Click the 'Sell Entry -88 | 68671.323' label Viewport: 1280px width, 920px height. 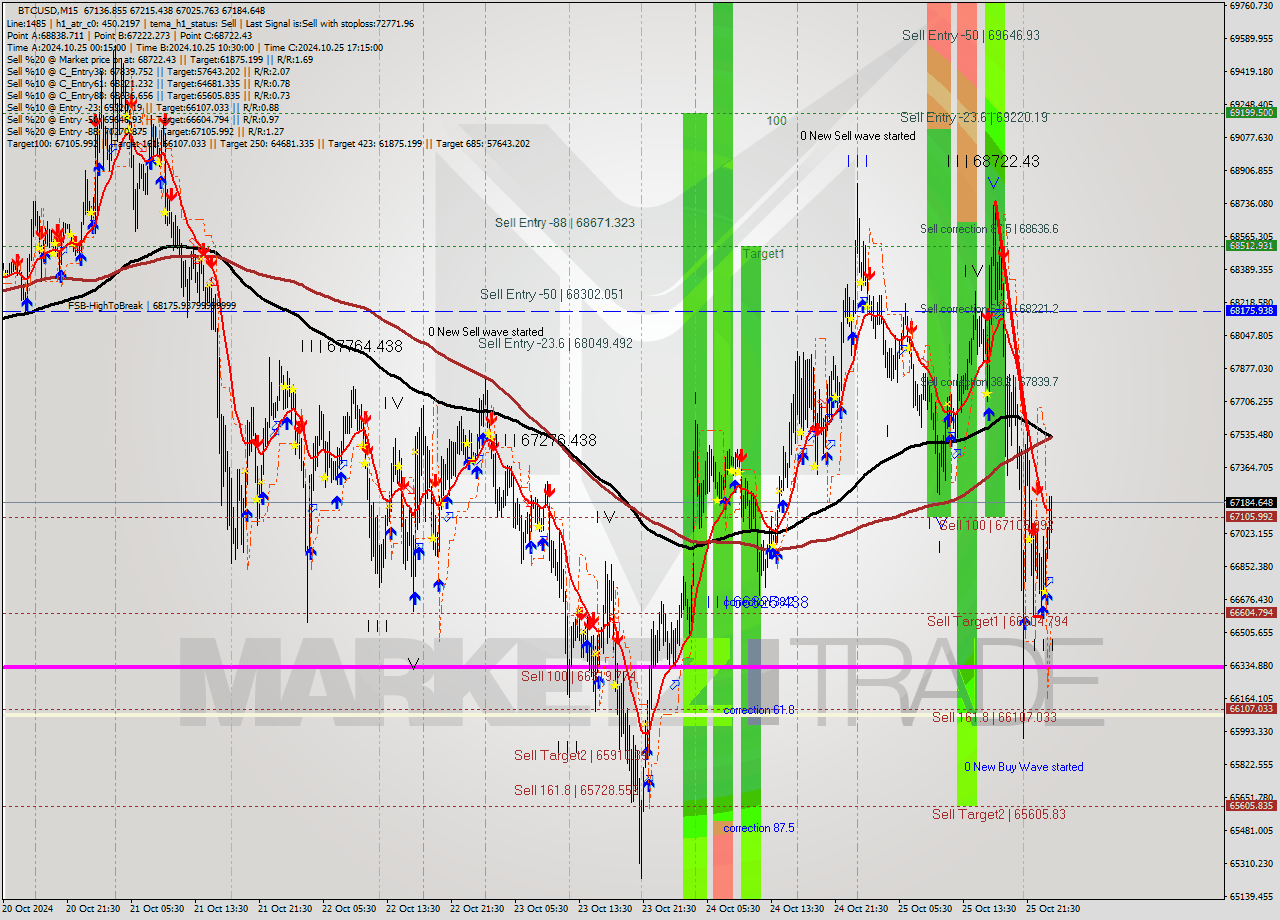point(565,222)
